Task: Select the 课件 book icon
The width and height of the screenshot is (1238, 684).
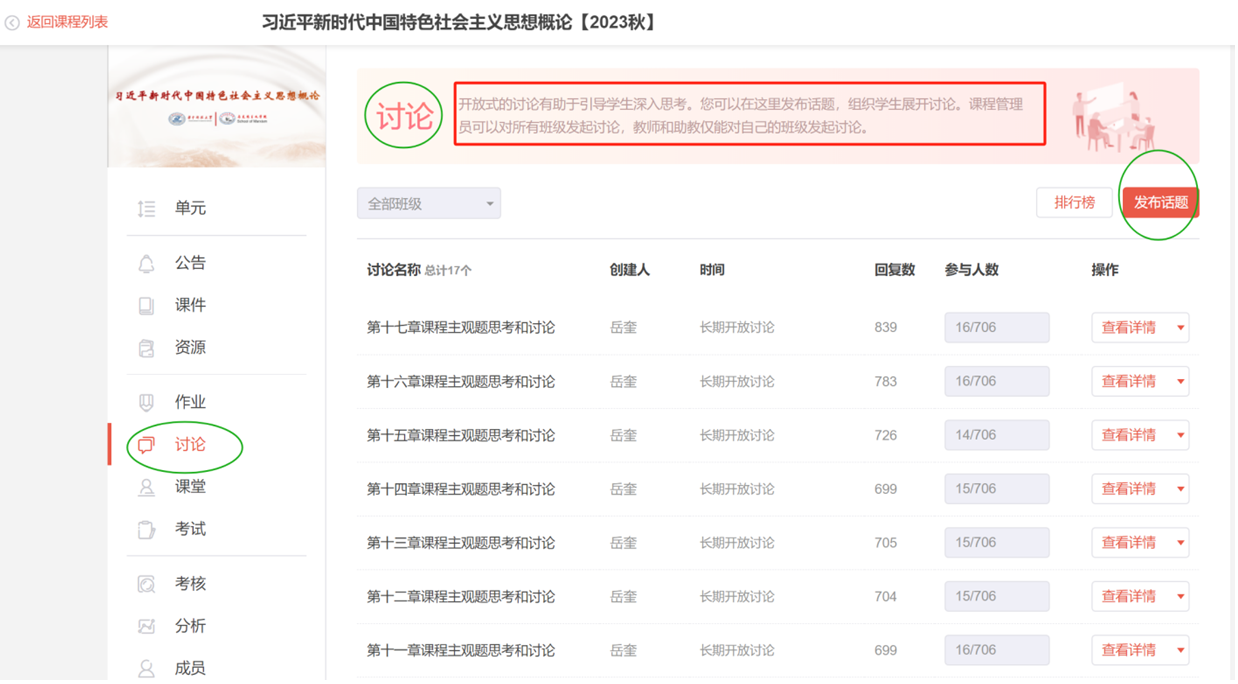Action: pos(146,306)
